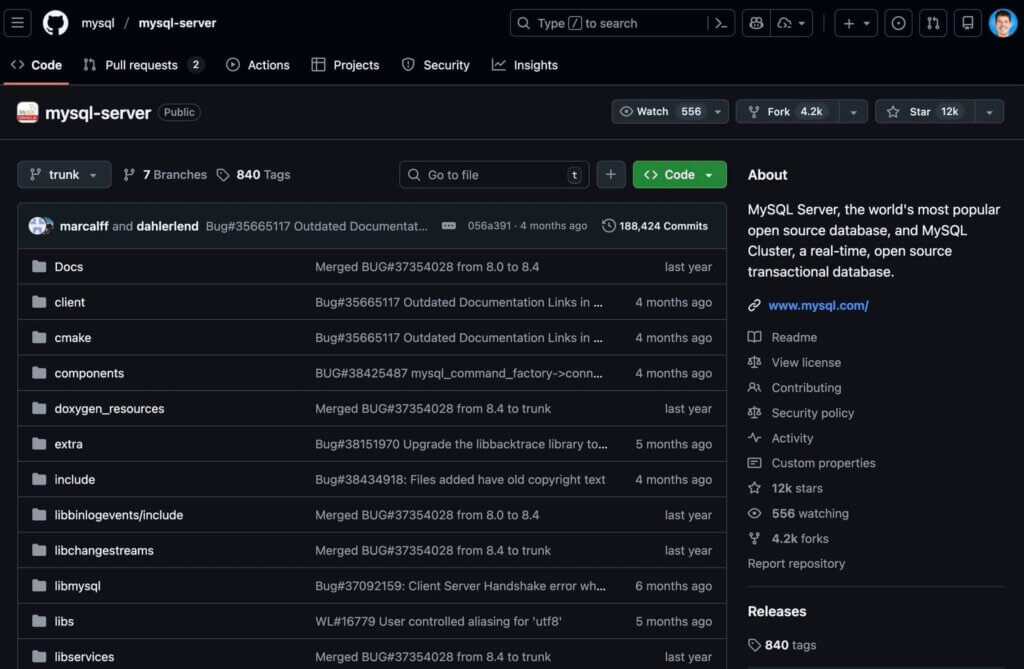Open commit history via the clock icon
The image size is (1024, 669).
tap(609, 225)
